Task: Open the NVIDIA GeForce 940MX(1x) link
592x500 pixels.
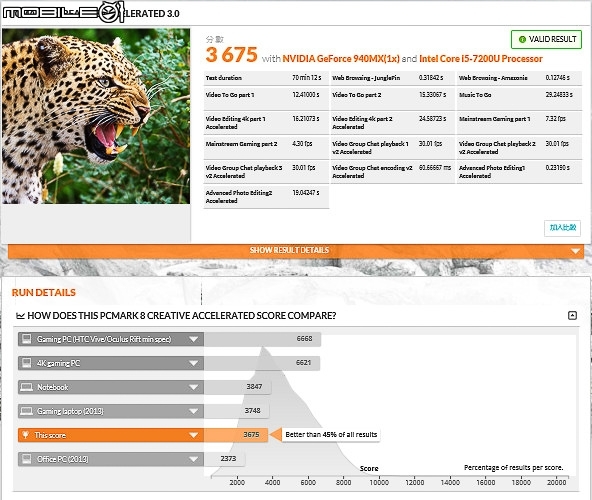Action: coord(341,59)
